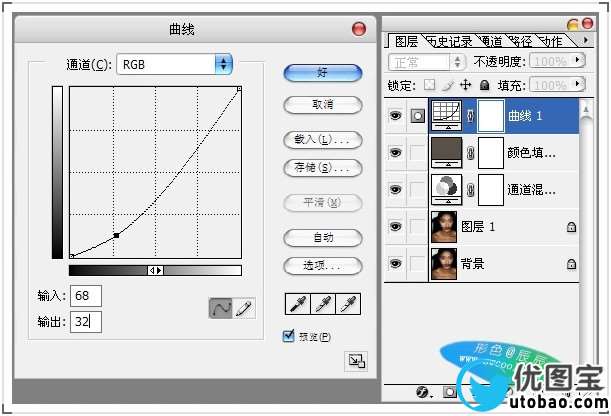The image size is (611, 416).
Task: Click the 曲线 1 layer mask thumbnail
Action: coord(491,115)
